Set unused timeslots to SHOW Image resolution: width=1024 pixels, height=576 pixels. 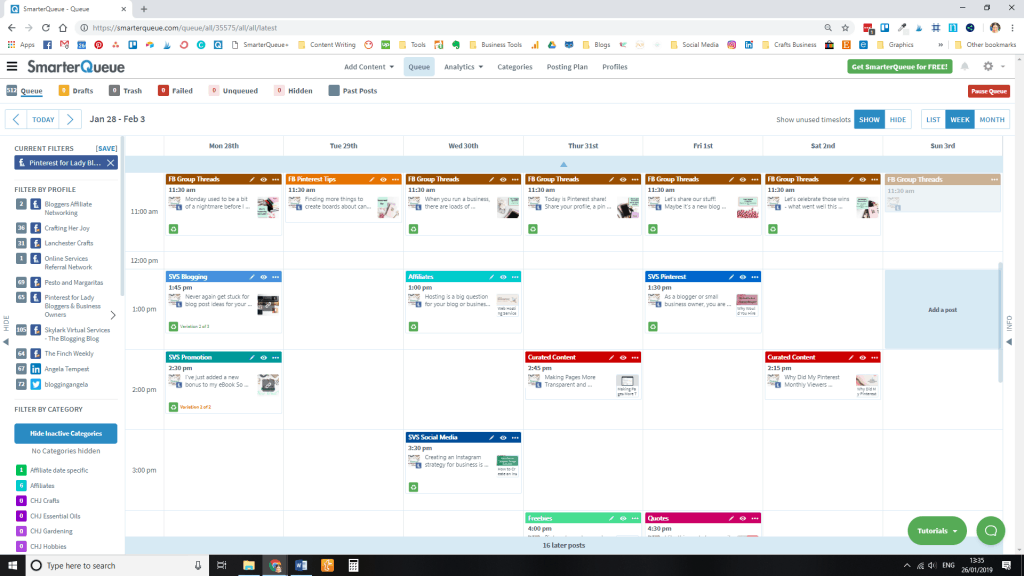point(869,120)
